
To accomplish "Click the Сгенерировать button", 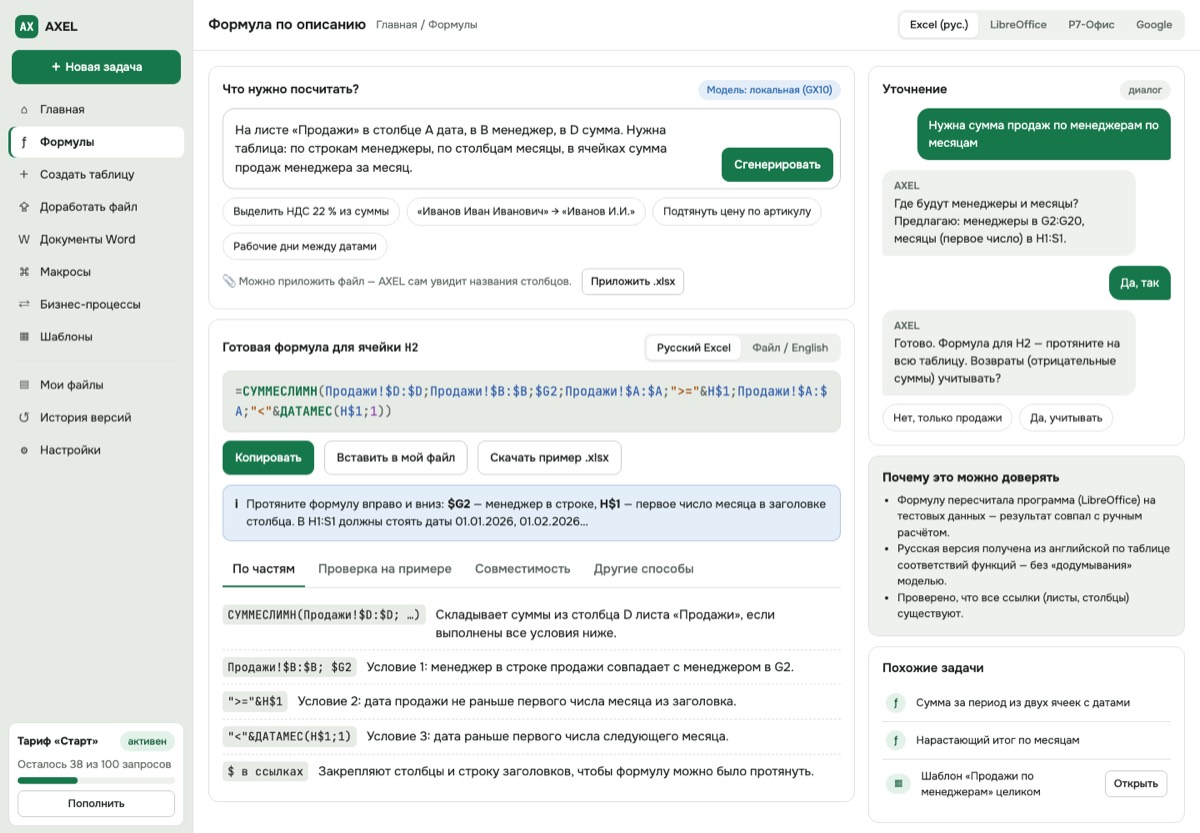I will [x=777, y=165].
